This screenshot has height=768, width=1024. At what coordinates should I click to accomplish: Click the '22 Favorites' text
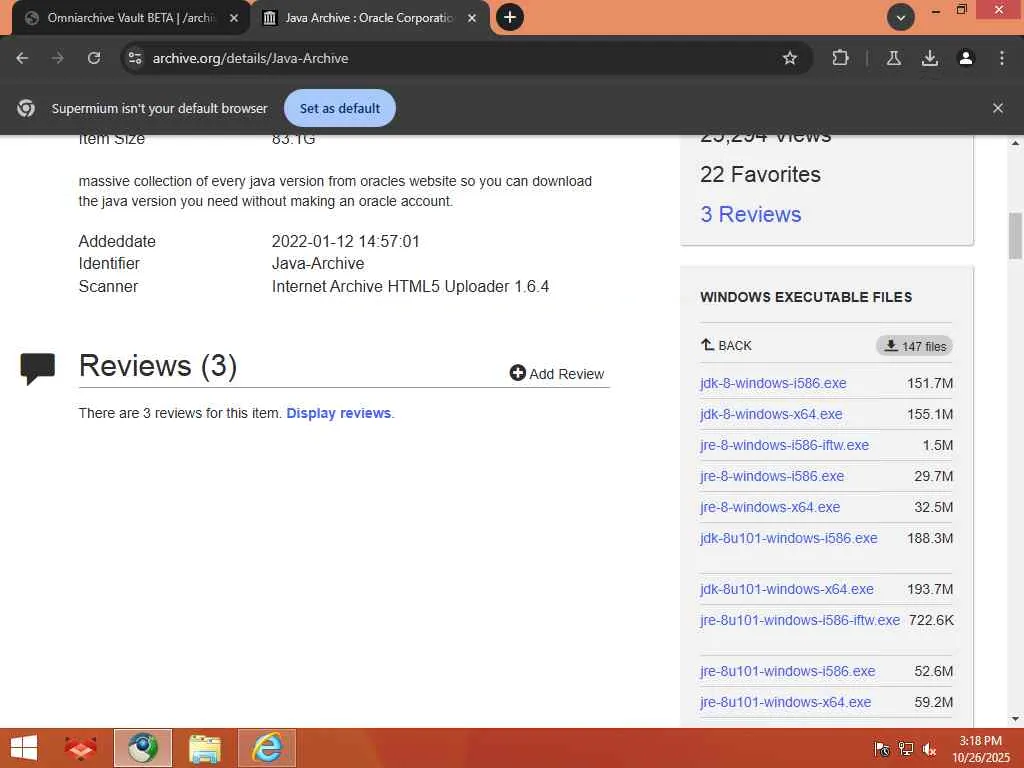(x=760, y=174)
